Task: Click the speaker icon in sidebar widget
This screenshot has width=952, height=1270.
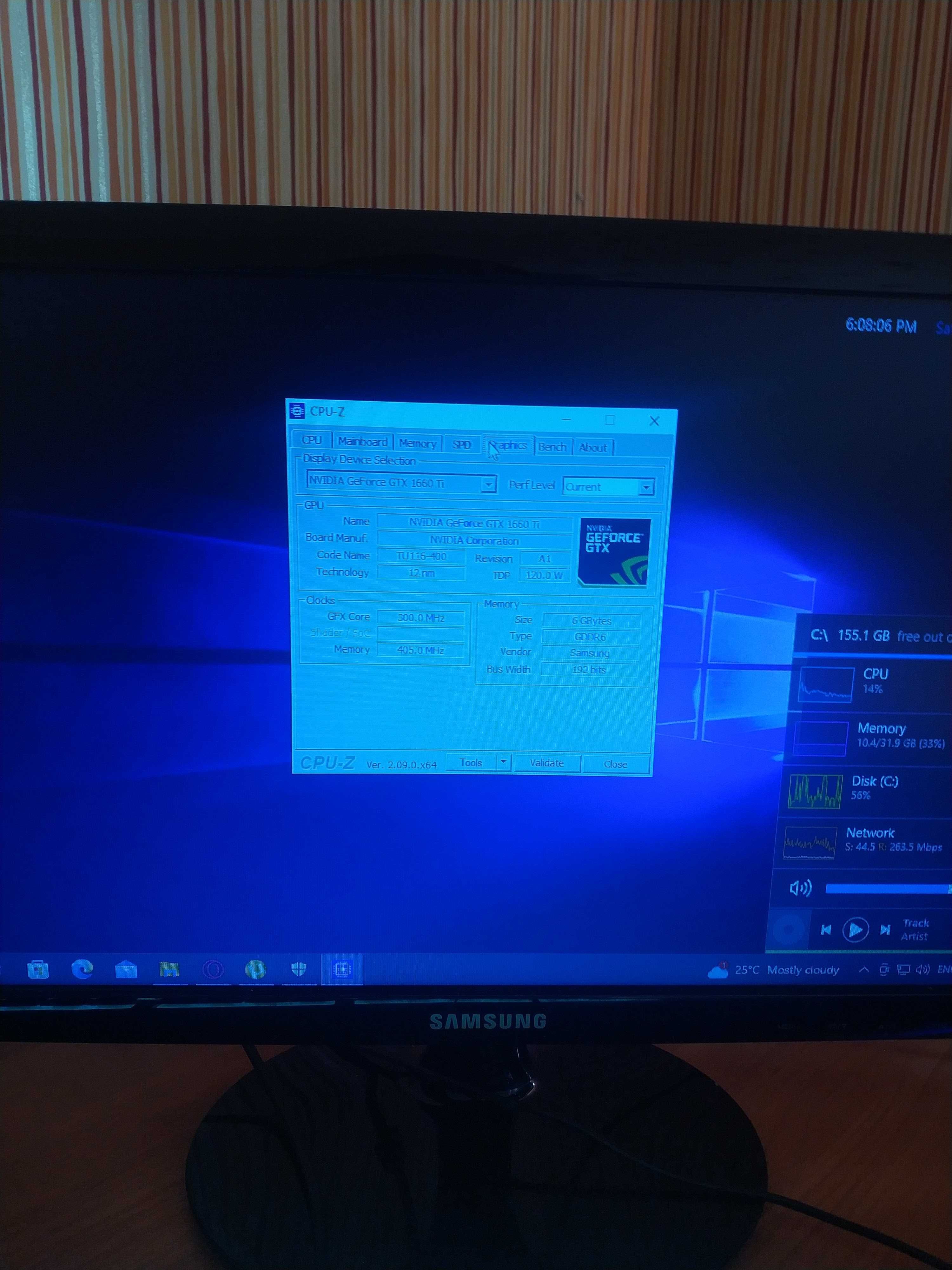Action: (x=801, y=888)
